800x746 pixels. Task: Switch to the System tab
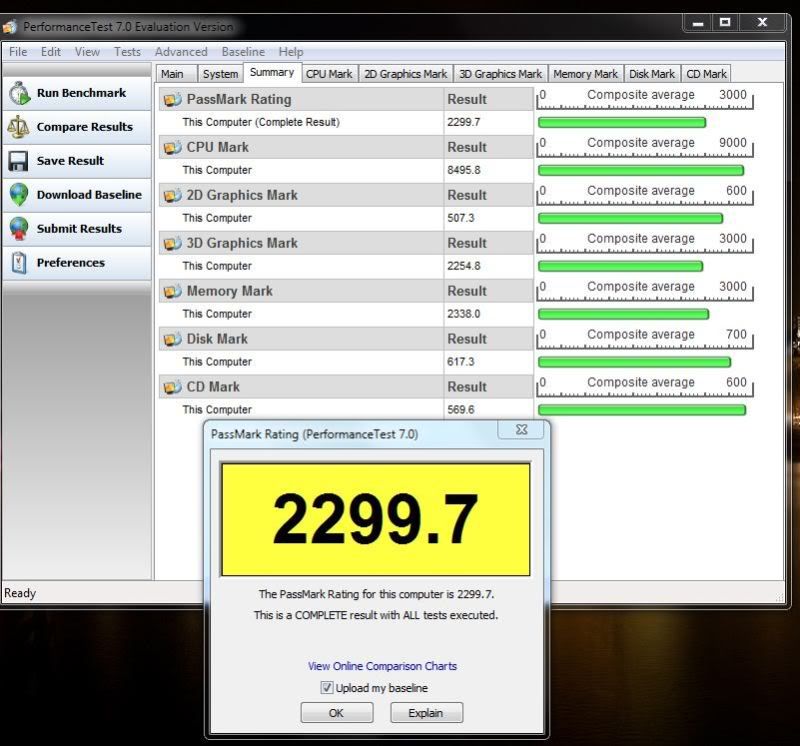pos(220,74)
